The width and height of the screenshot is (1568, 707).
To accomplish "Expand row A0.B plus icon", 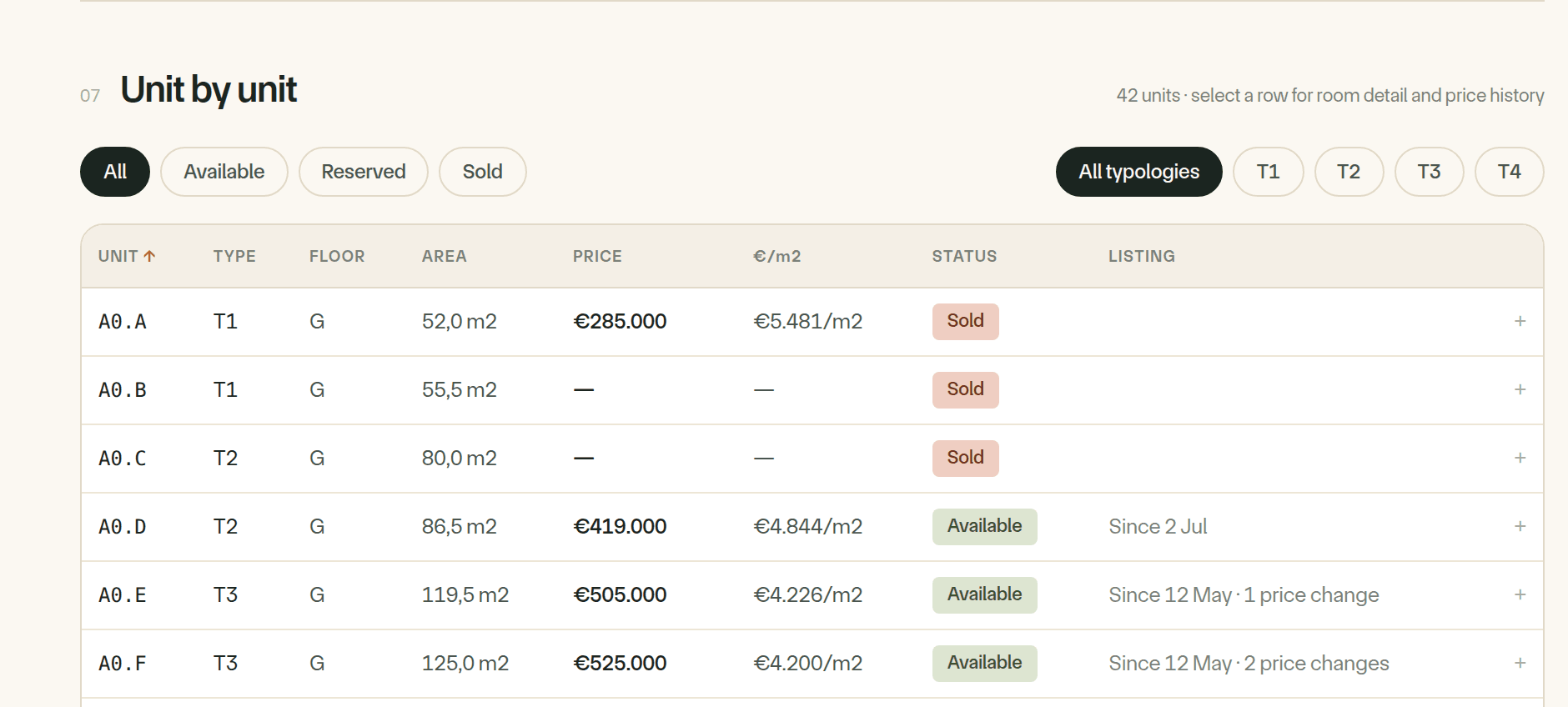I will click(x=1520, y=390).
